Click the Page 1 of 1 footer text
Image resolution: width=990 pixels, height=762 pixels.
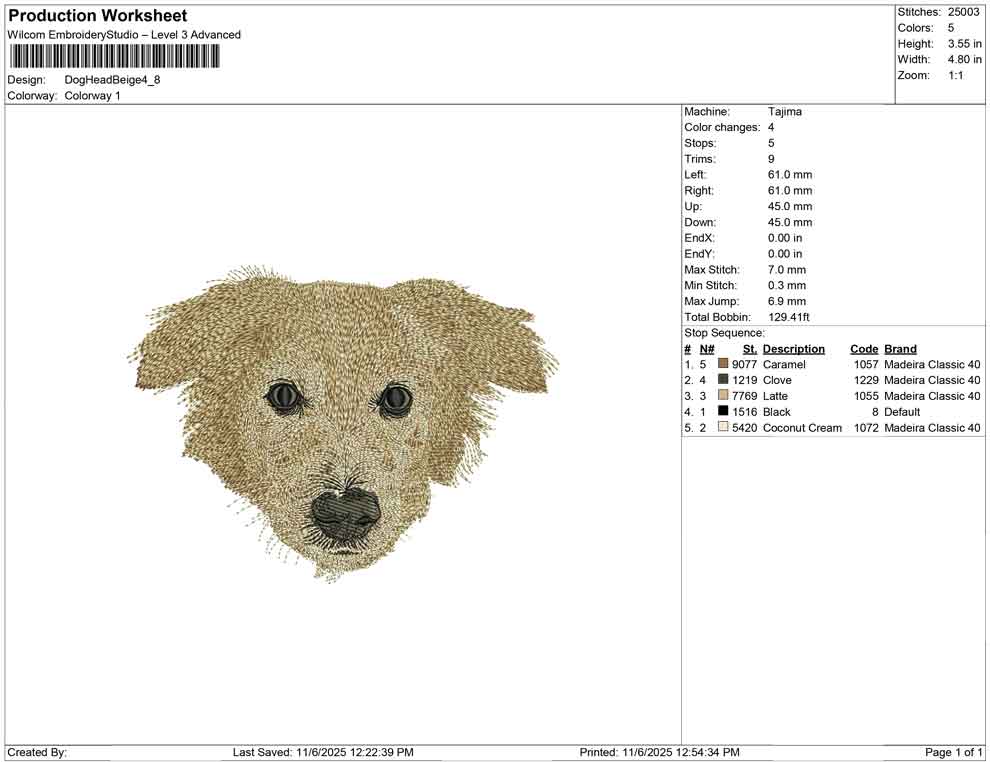click(953, 752)
